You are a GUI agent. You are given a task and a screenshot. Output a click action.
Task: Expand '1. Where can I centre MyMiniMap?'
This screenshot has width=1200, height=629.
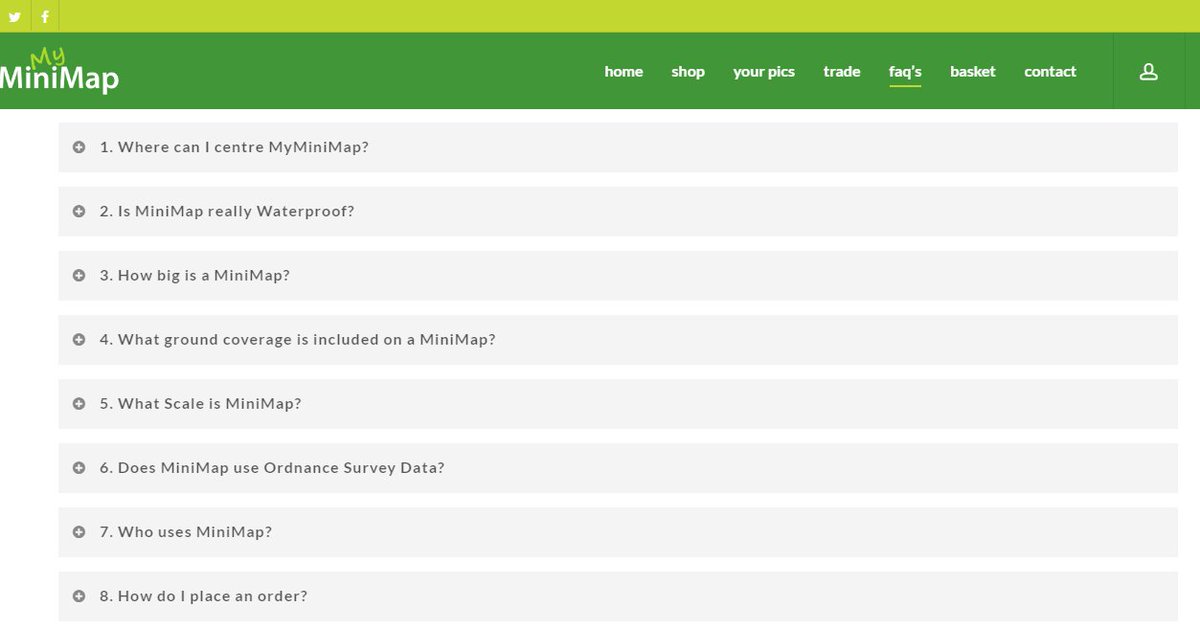coord(618,147)
